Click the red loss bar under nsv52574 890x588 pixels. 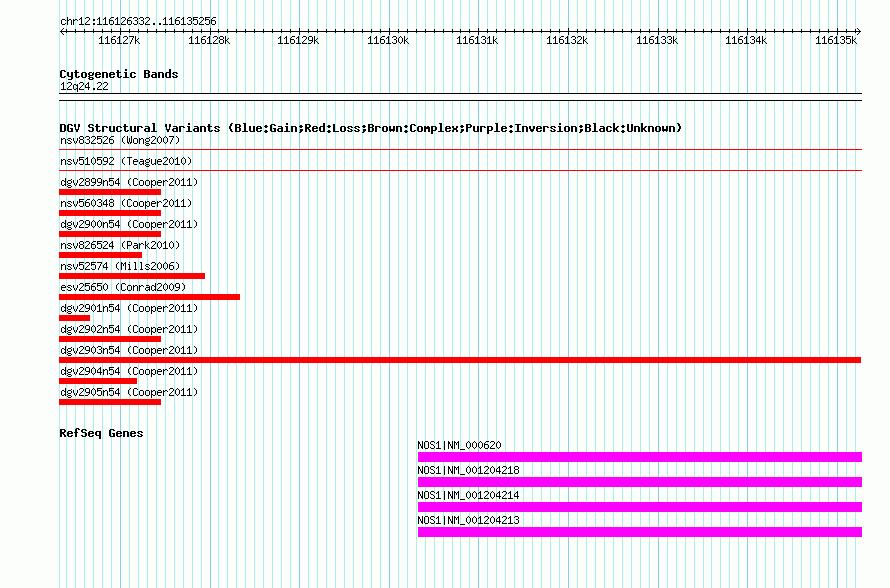click(132, 276)
